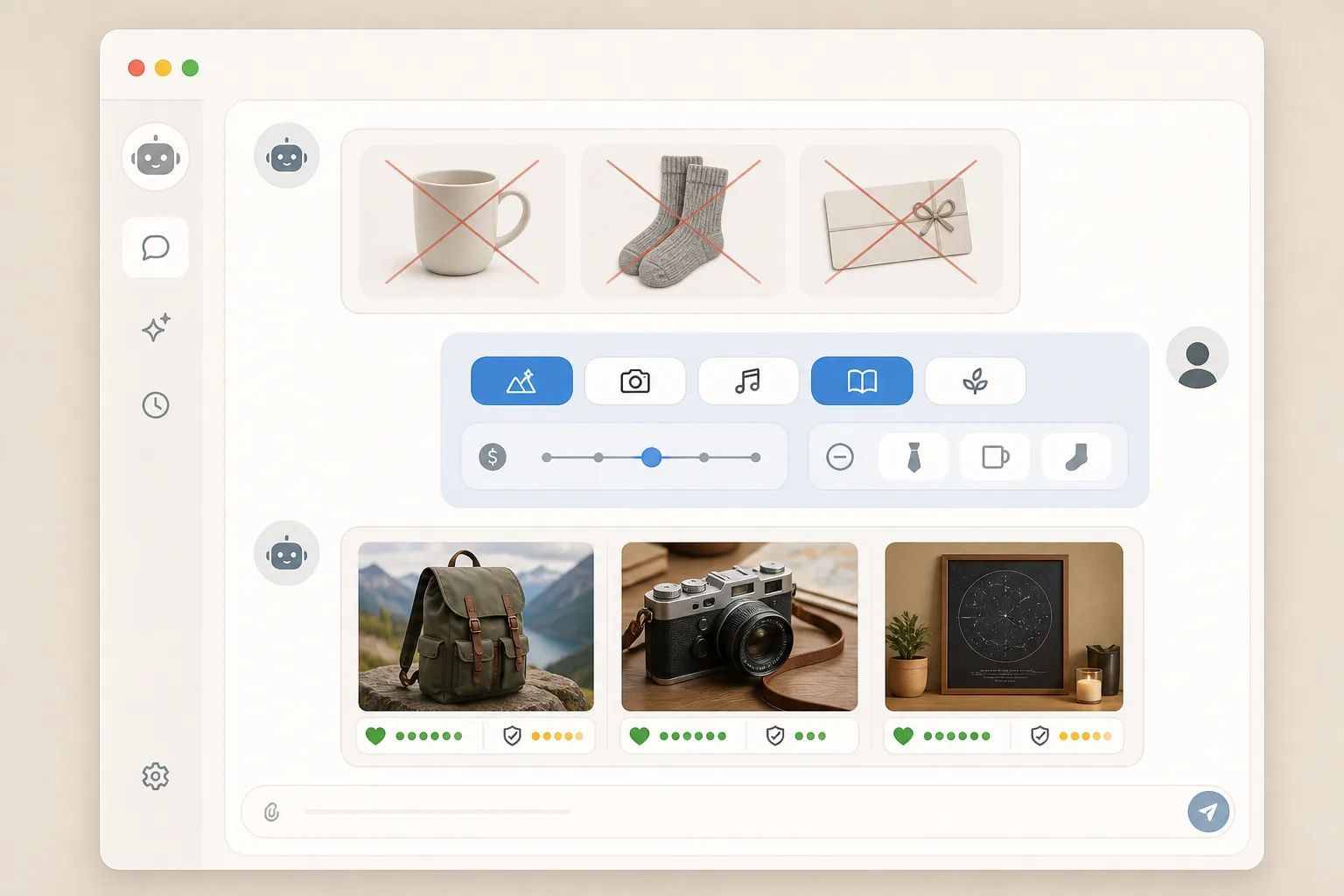Open the green backpack product image

pyautogui.click(x=476, y=626)
